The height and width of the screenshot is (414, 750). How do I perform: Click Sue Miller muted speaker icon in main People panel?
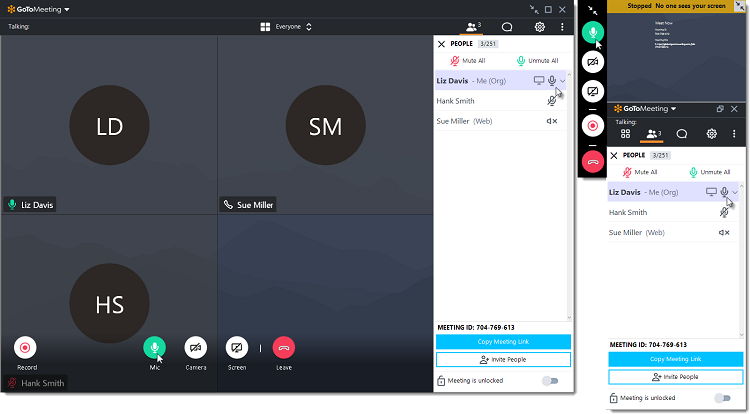pos(551,121)
